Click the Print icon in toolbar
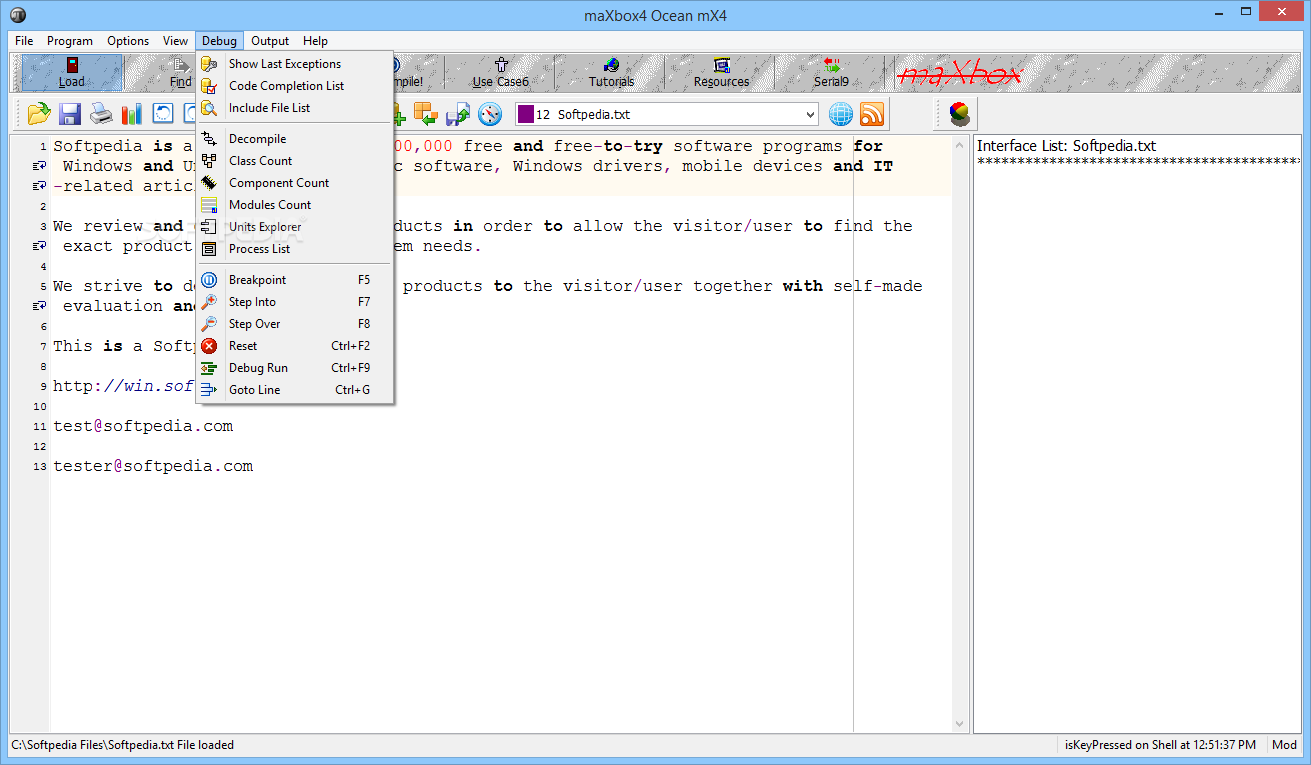The height and width of the screenshot is (765, 1311). click(101, 114)
